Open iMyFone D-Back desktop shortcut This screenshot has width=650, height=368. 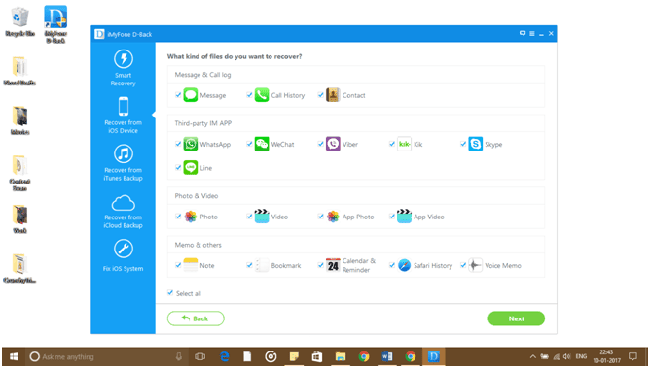click(x=56, y=24)
